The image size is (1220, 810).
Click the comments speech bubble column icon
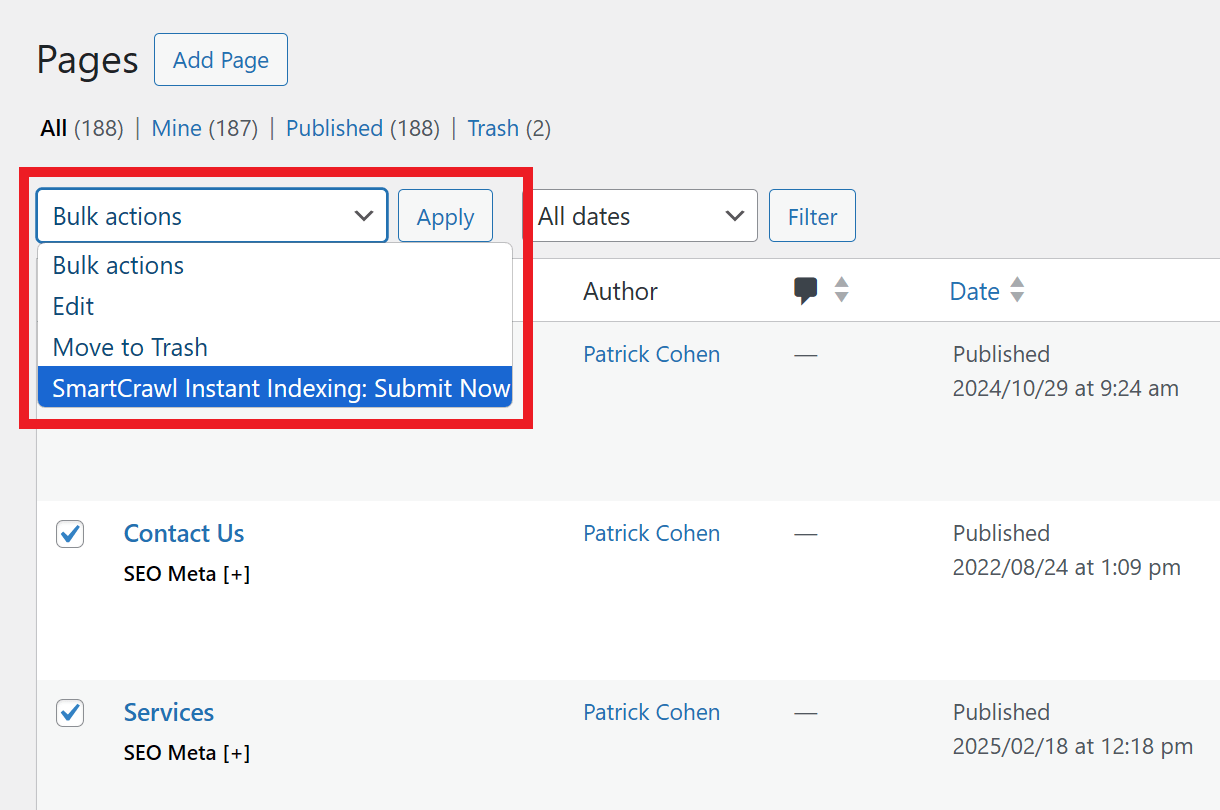(806, 291)
